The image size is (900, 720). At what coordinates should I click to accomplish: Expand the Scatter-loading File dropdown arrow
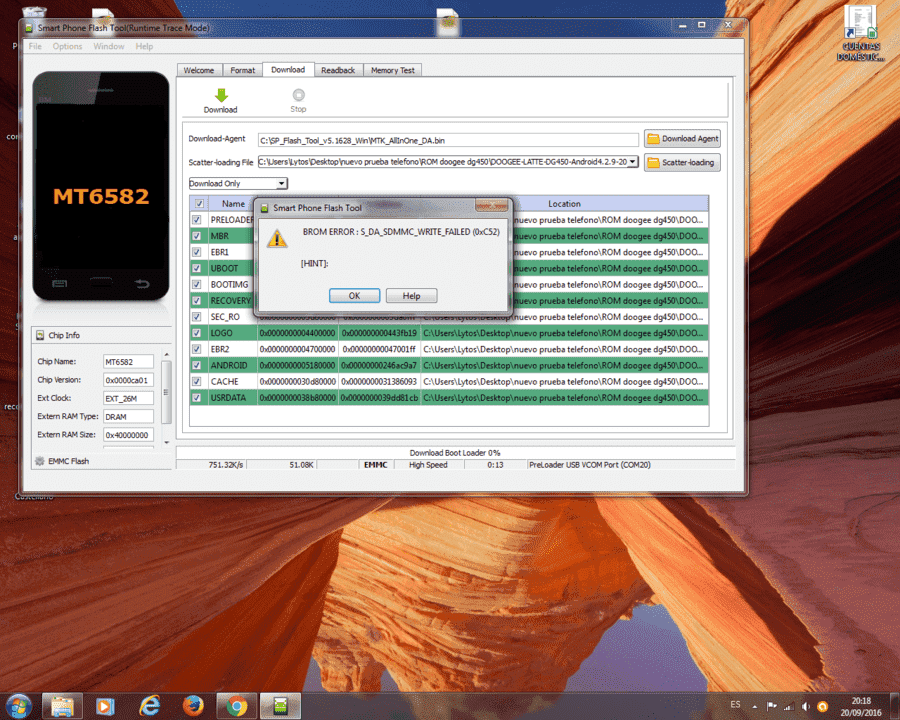pyautogui.click(x=632, y=162)
